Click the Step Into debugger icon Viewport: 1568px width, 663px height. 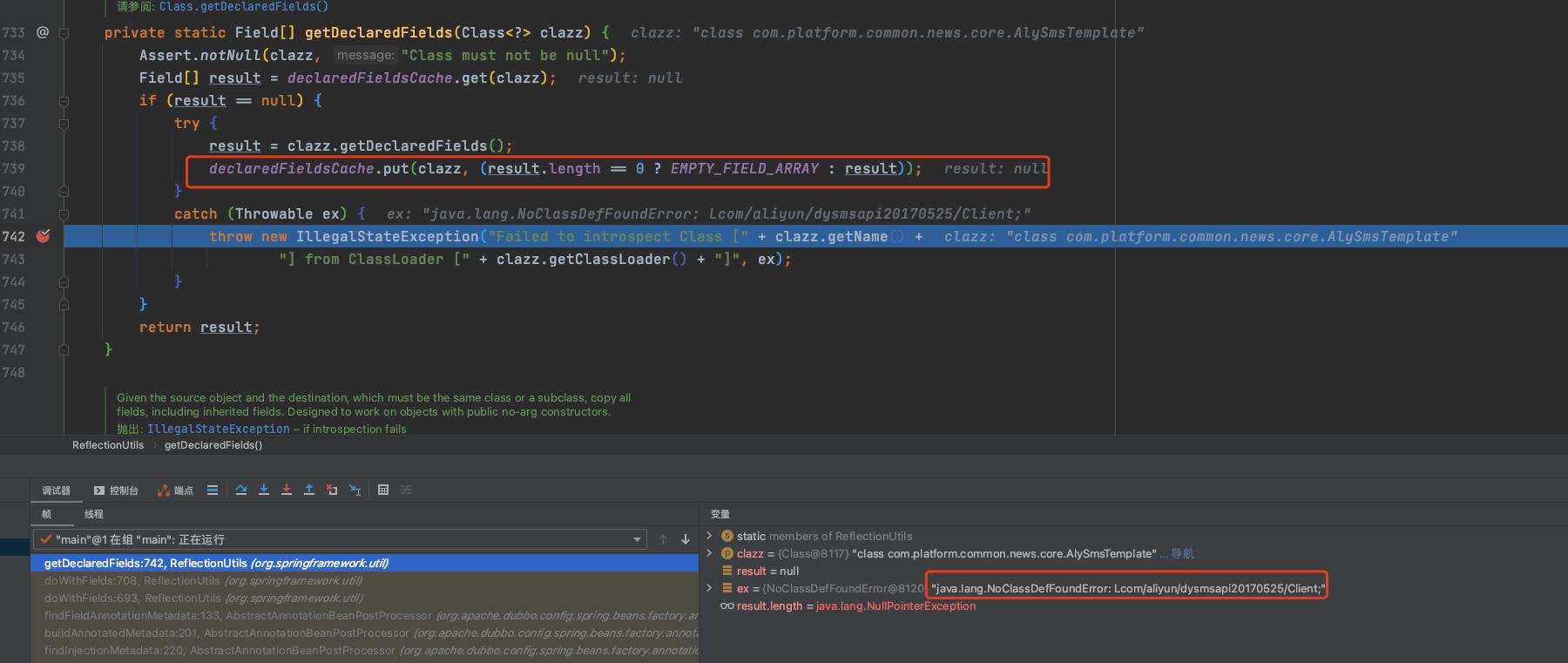(264, 490)
